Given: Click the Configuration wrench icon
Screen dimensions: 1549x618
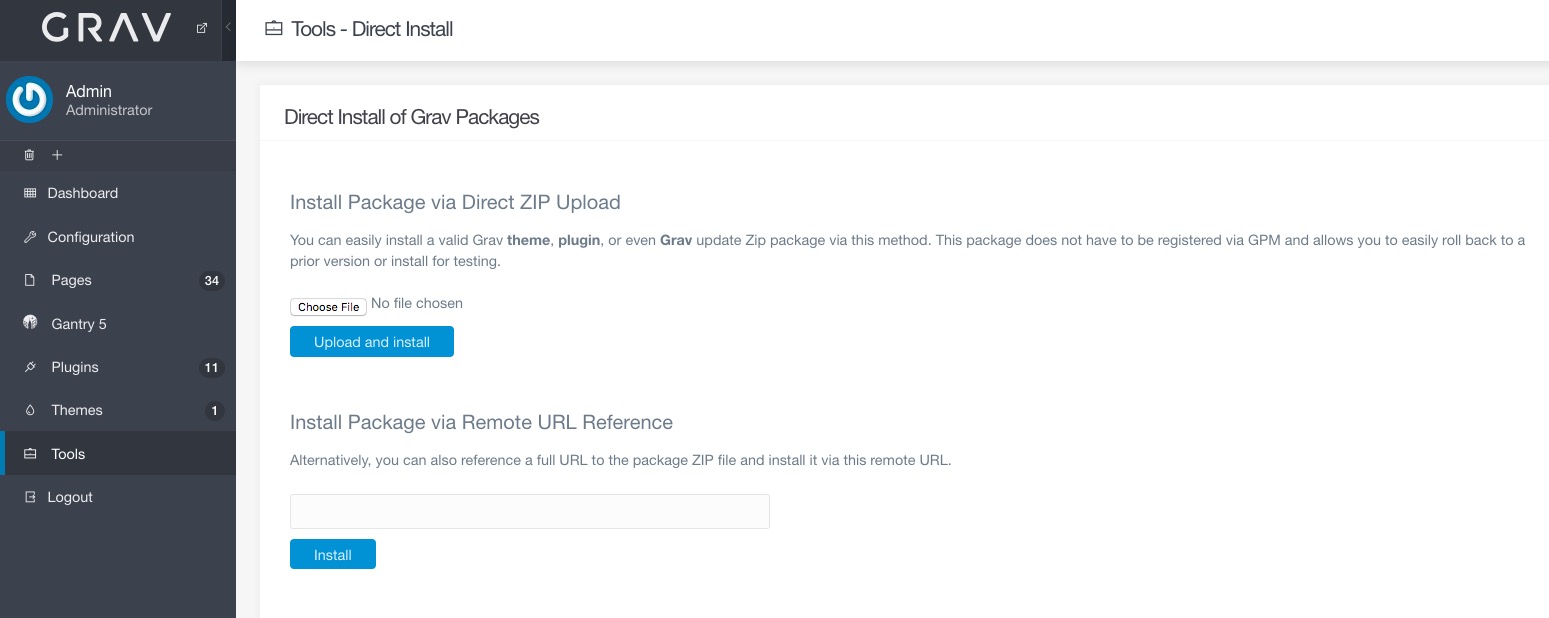Looking at the screenshot, I should (x=30, y=237).
